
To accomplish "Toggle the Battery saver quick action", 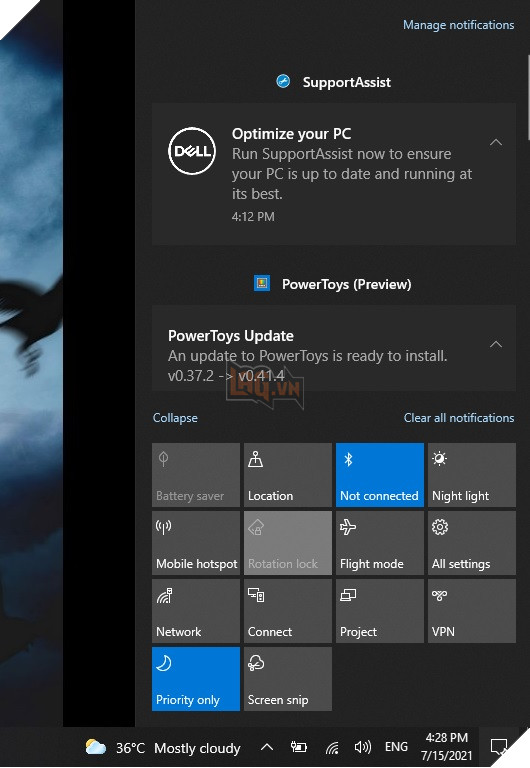I will pos(196,475).
